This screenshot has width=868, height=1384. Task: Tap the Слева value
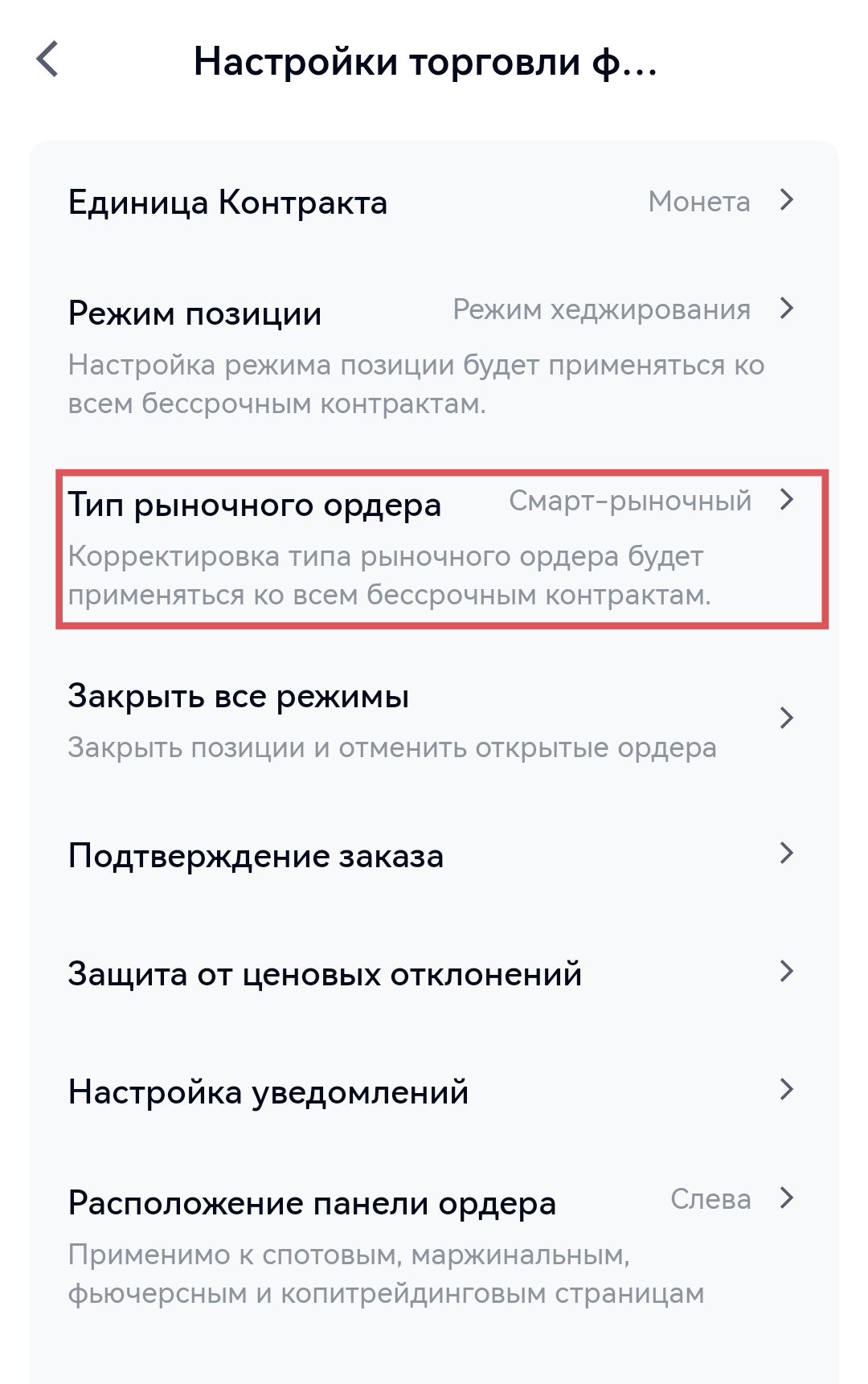[x=710, y=1199]
